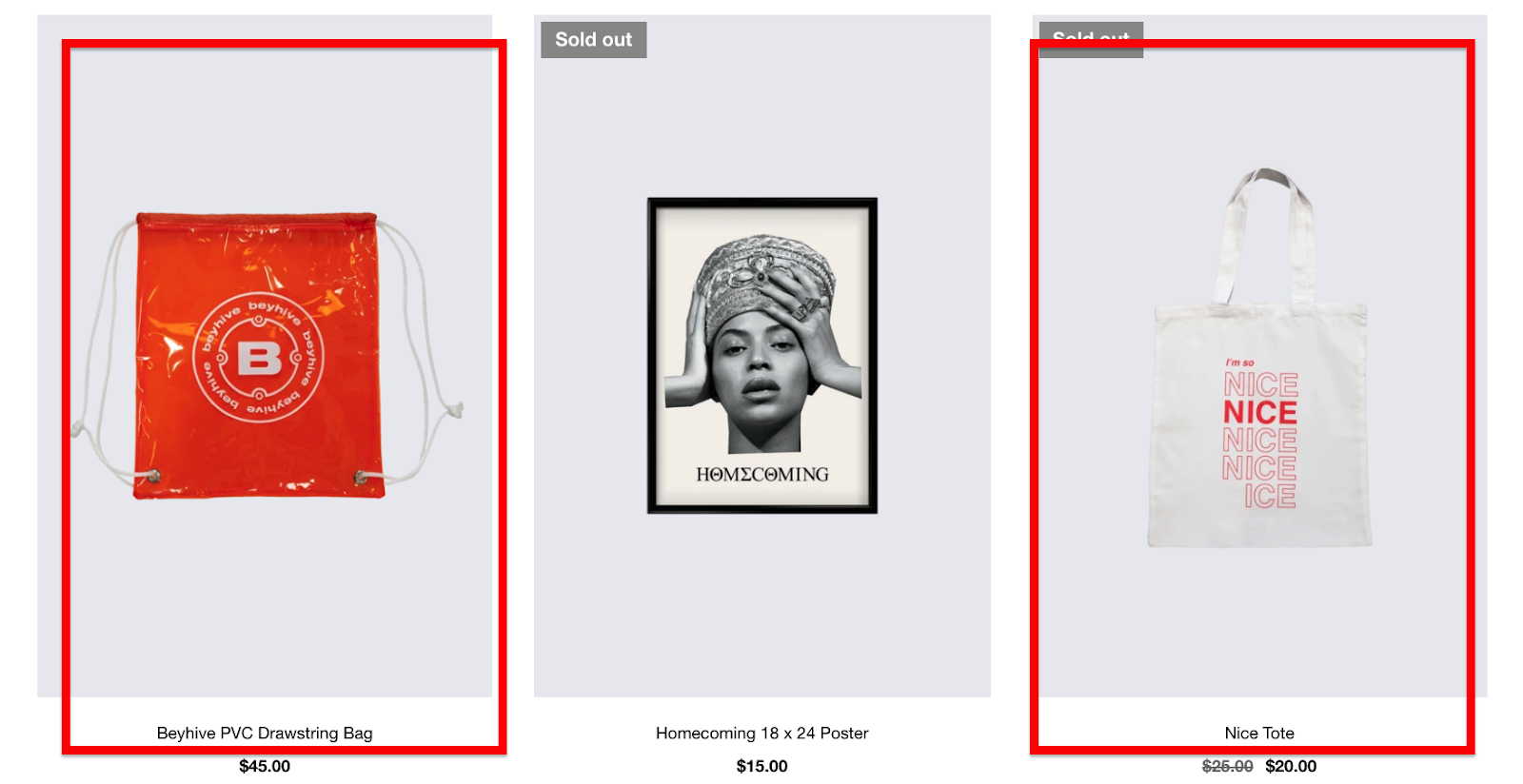Click the red NICE text on tote

point(1260,412)
